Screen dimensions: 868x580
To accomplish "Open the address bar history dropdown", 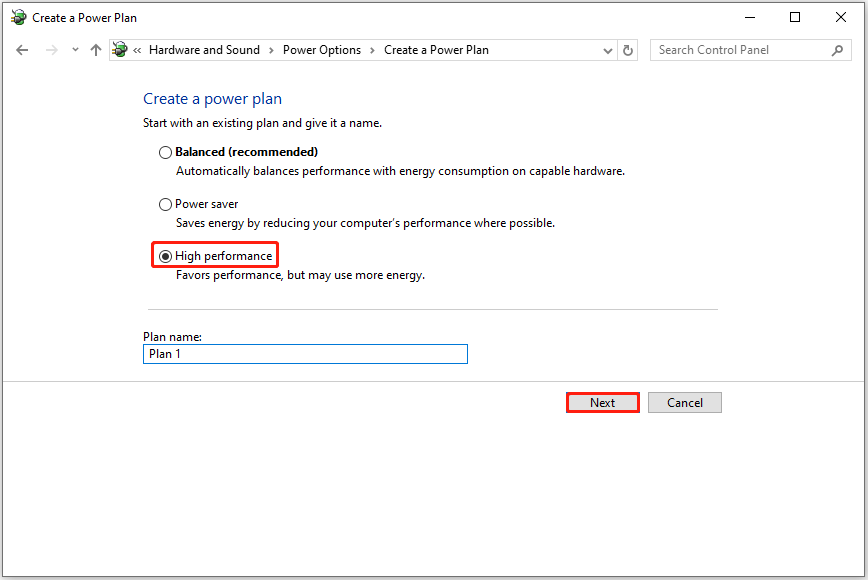I will (607, 50).
